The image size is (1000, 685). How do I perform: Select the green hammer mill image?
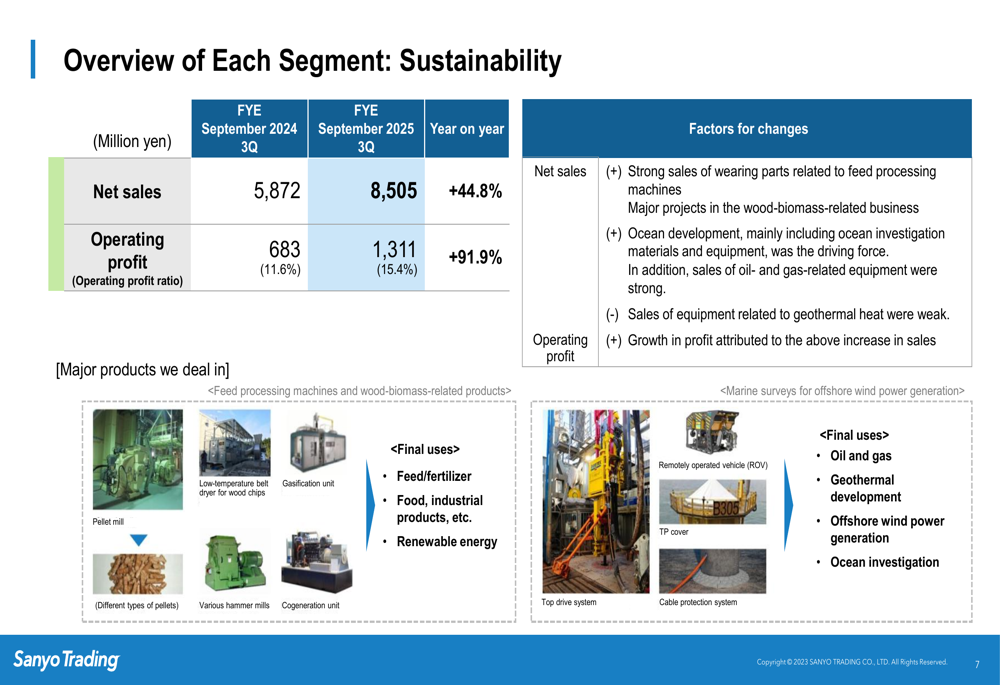pos(234,563)
